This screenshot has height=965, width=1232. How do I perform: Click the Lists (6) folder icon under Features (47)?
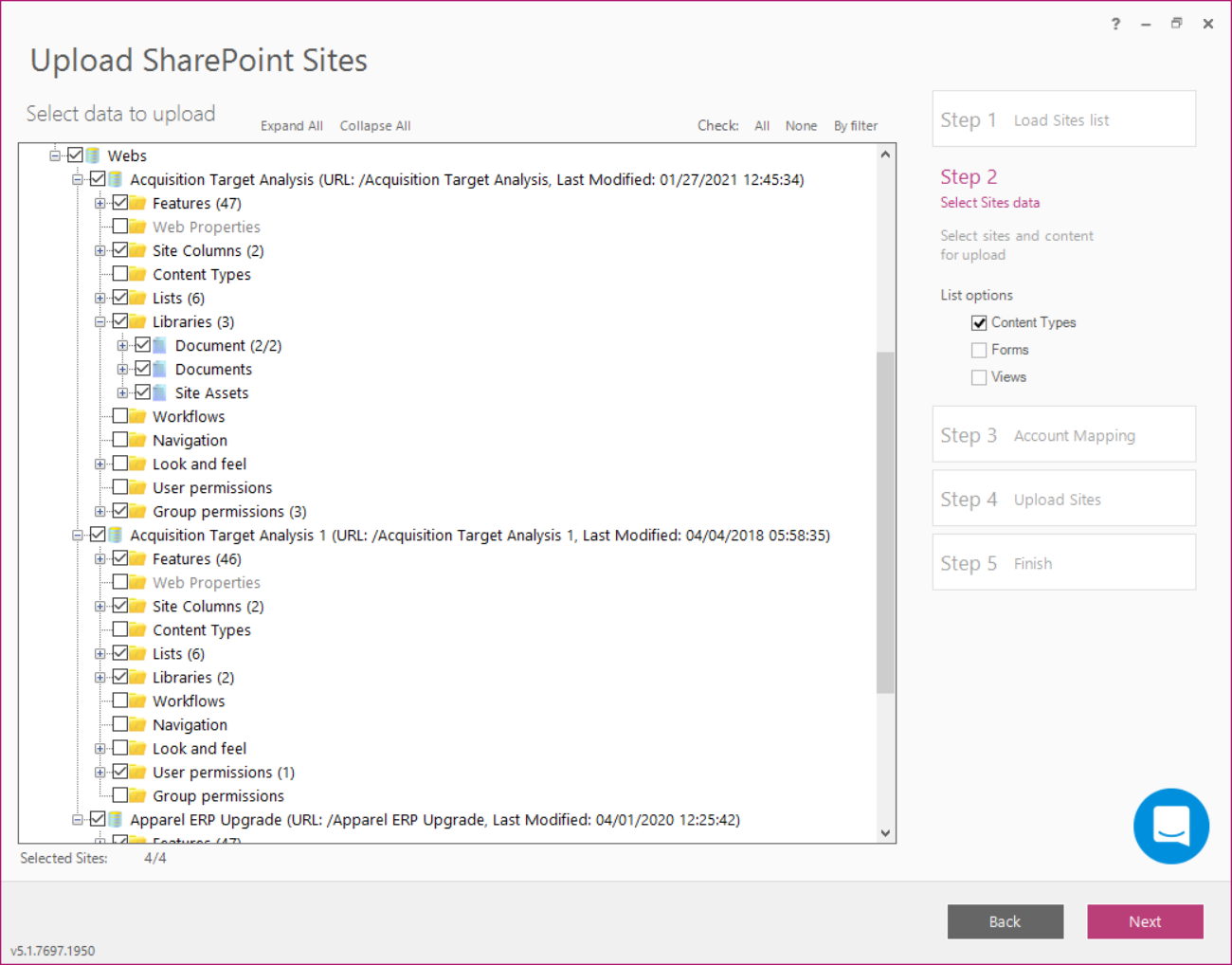point(138,298)
